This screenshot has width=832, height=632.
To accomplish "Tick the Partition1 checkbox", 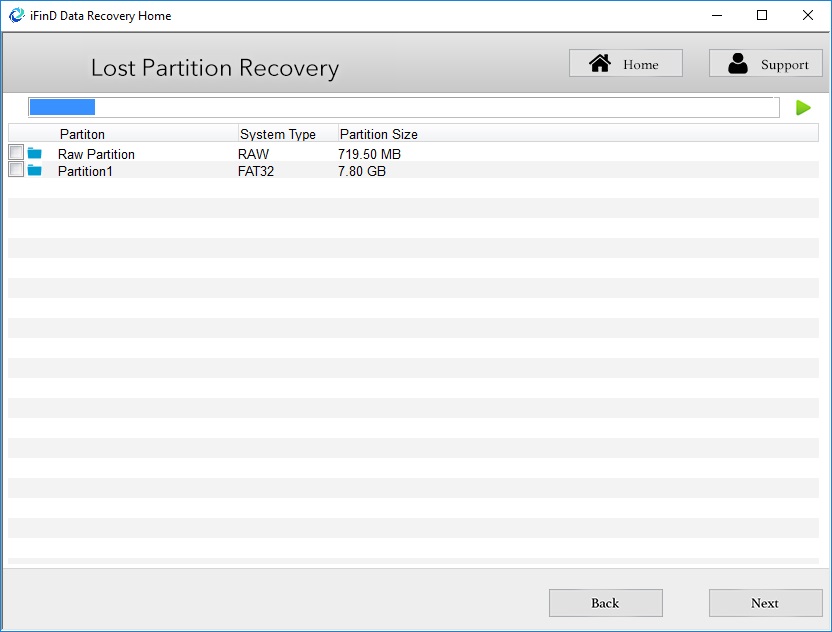I will (16, 169).
